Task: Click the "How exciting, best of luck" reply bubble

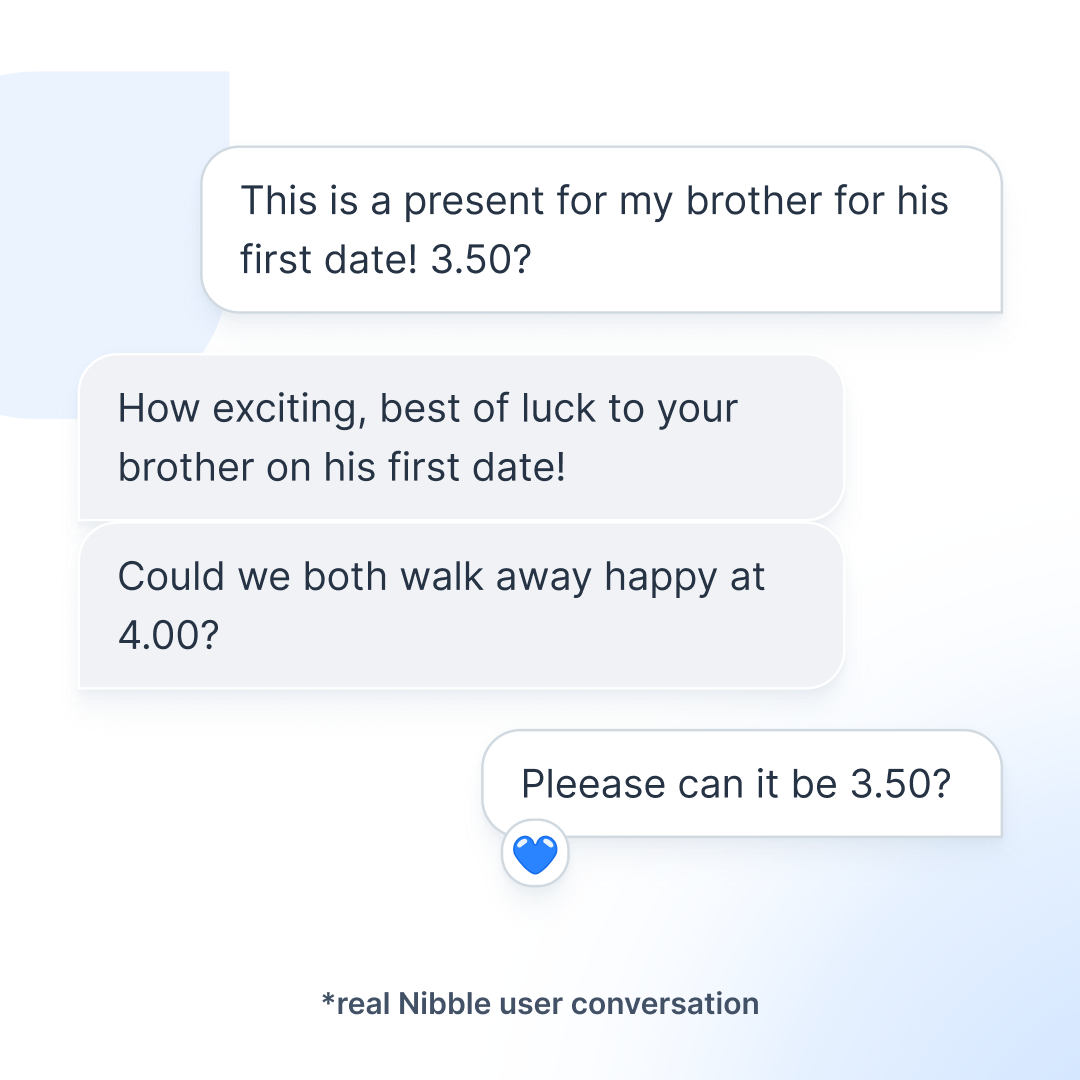Action: pos(460,437)
